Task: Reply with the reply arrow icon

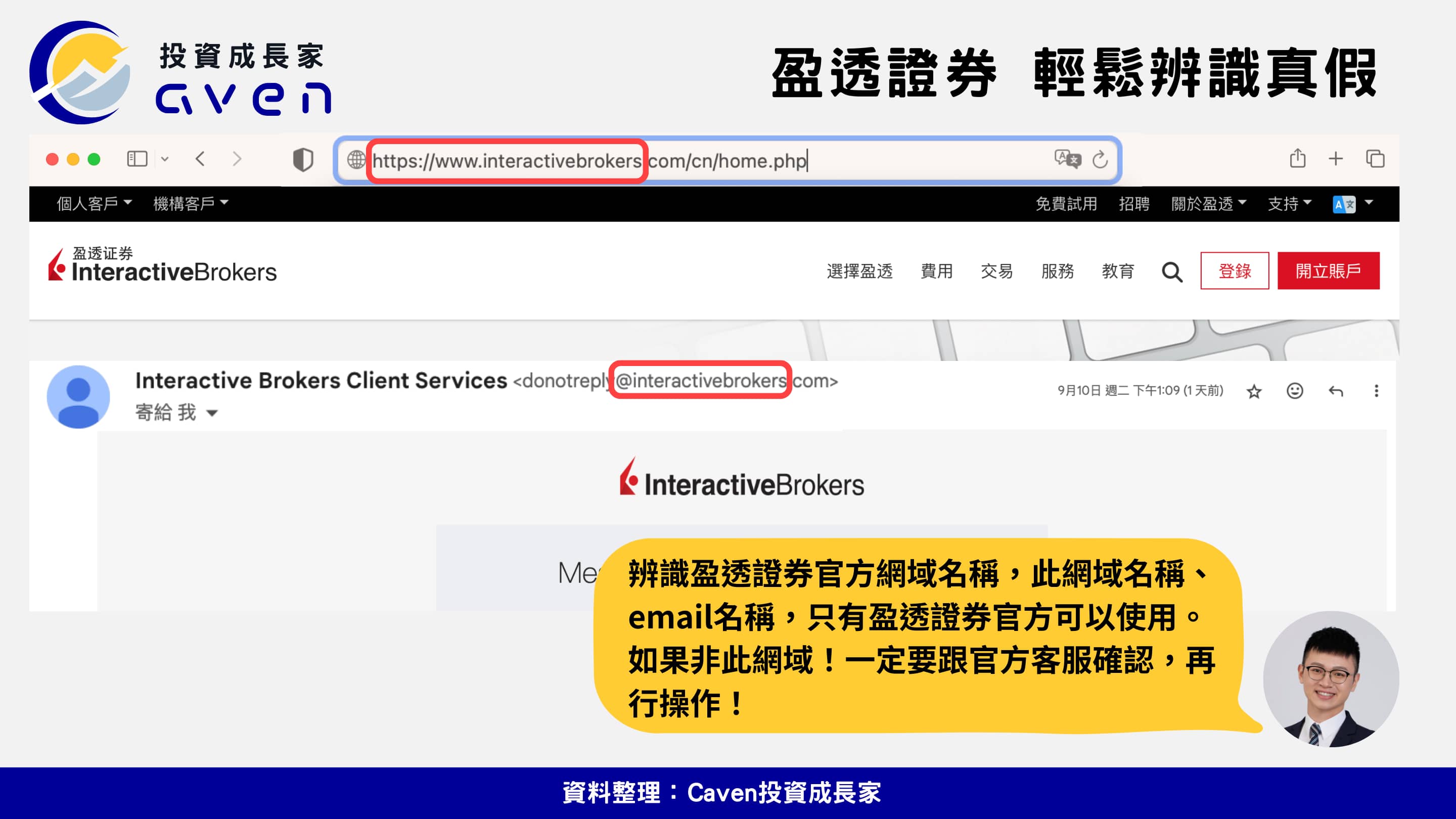Action: tap(1336, 391)
